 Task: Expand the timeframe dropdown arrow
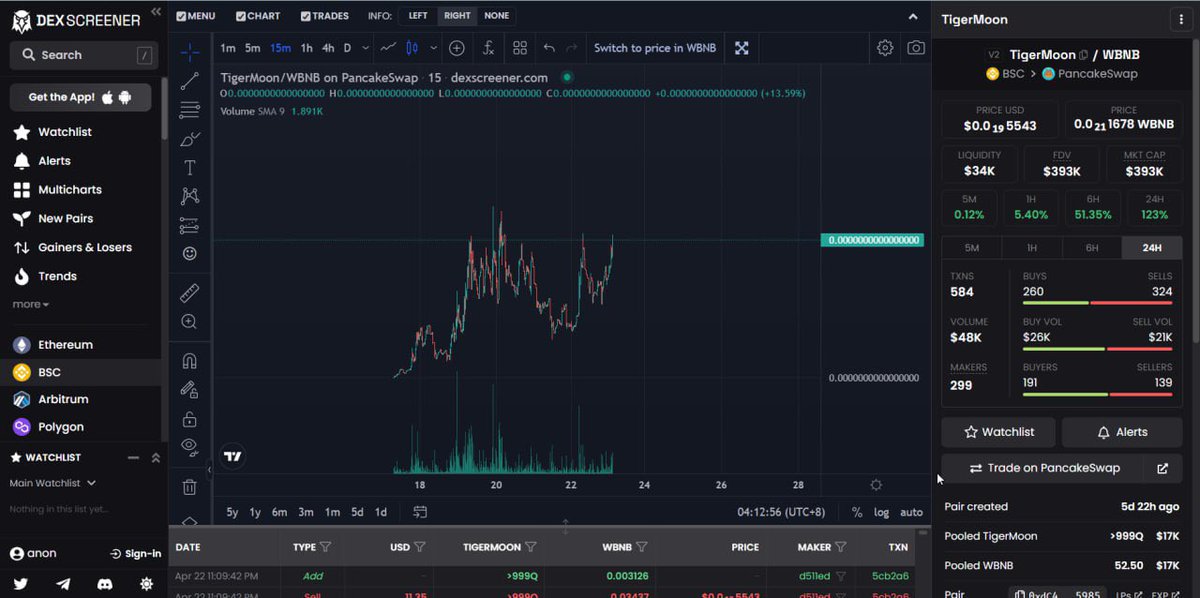point(366,48)
